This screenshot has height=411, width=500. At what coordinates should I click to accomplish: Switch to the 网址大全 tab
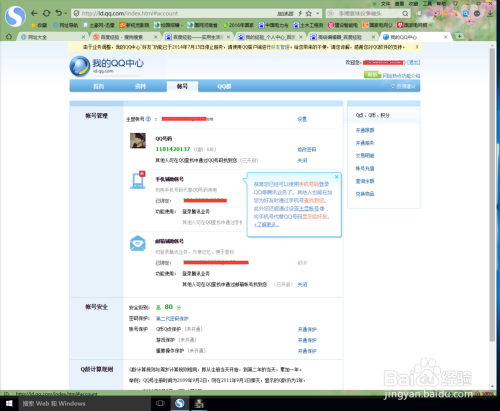(52, 37)
